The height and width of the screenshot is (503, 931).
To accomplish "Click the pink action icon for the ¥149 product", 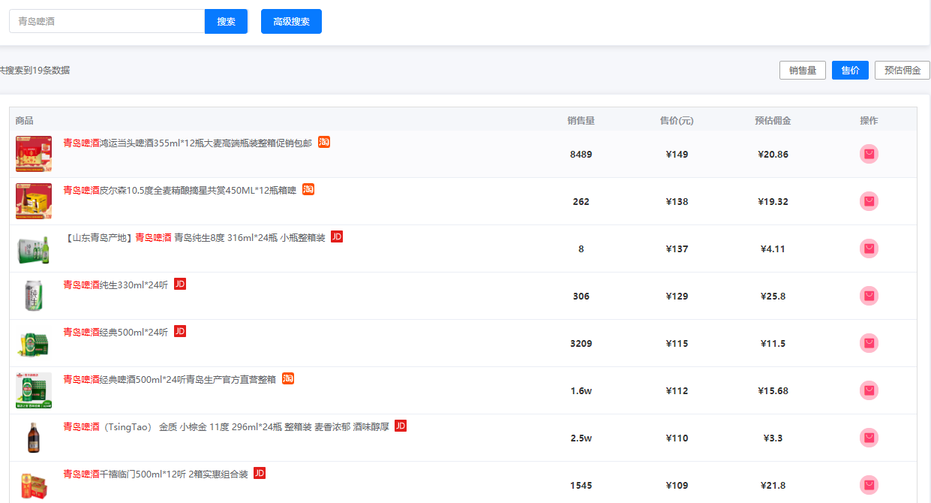I will pyautogui.click(x=869, y=154).
